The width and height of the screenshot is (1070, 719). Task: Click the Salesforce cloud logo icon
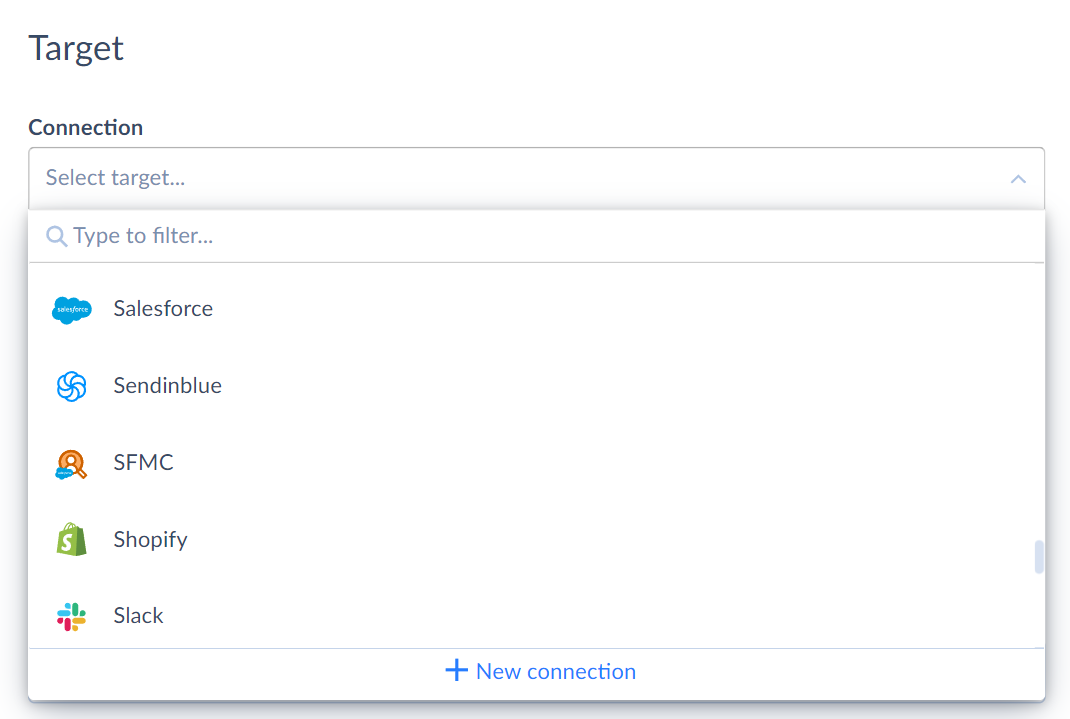tap(72, 310)
